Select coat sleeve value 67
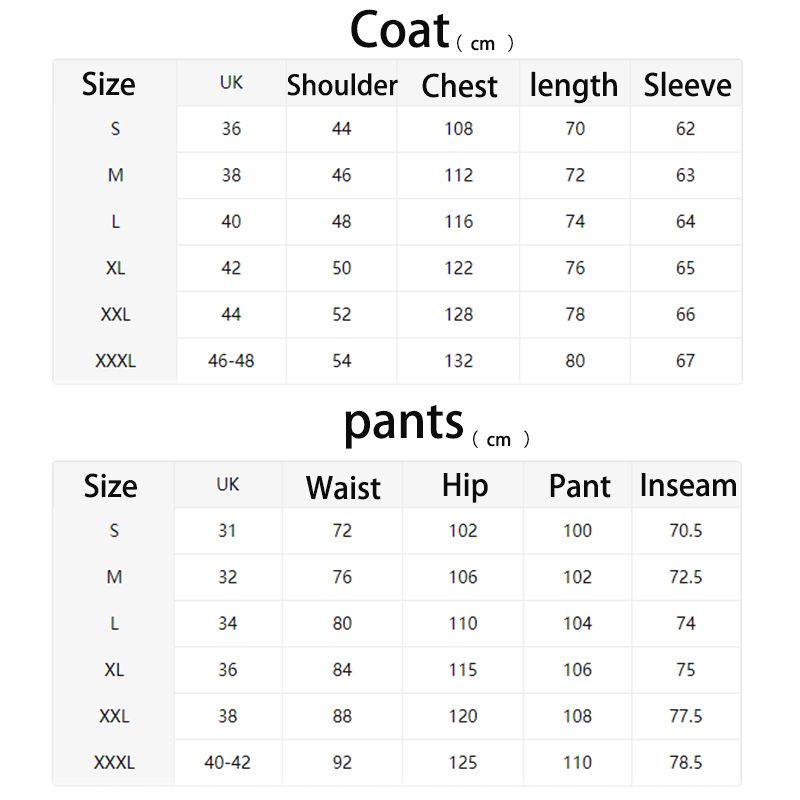800x800 pixels. [x=685, y=361]
